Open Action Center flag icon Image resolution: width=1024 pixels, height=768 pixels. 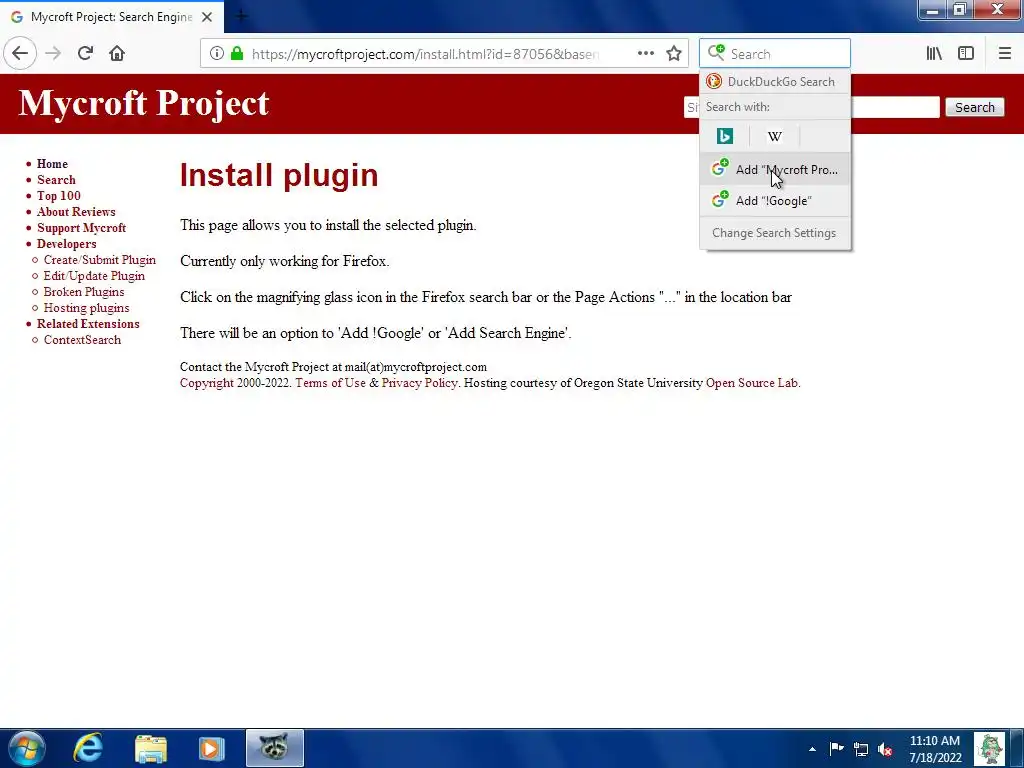[836, 748]
